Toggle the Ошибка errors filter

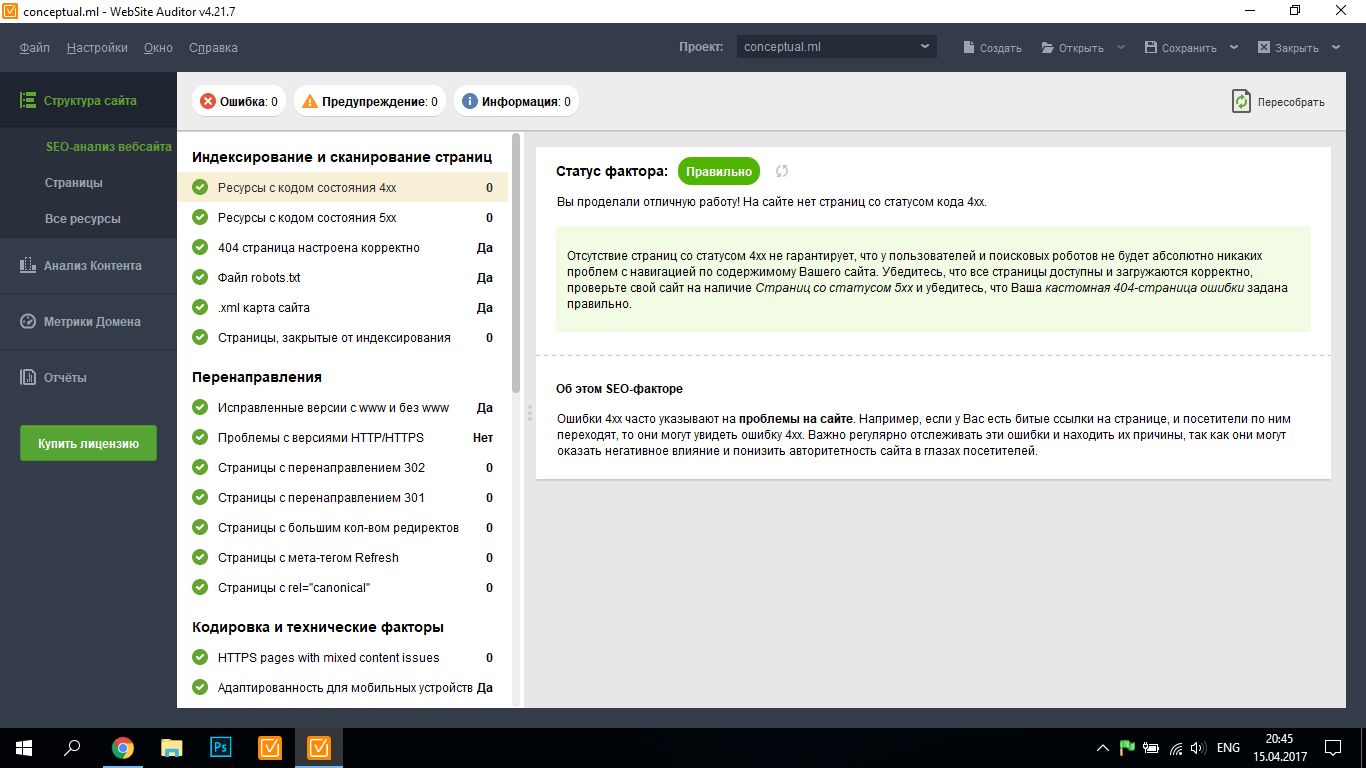[x=239, y=101]
